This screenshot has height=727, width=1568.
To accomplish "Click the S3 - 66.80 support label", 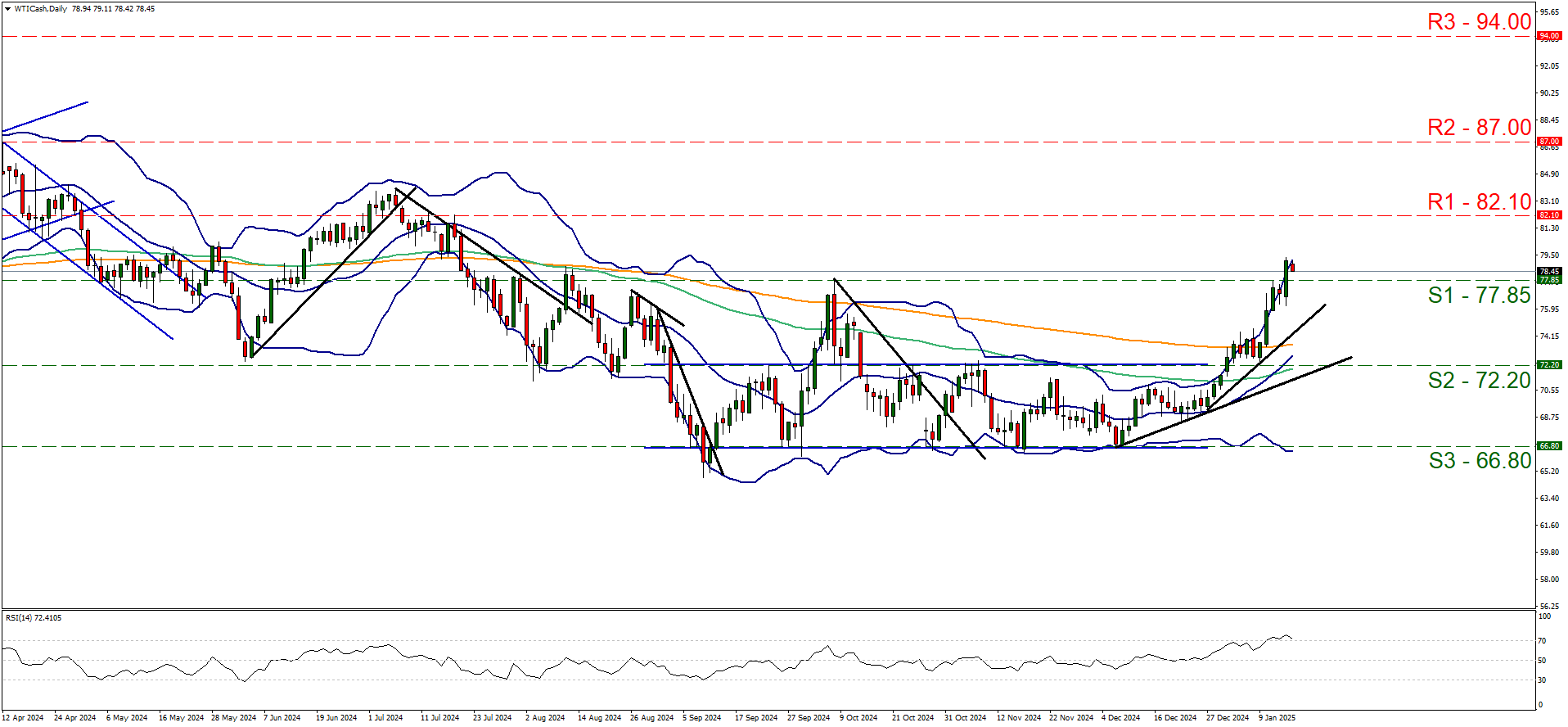I will pyautogui.click(x=1480, y=461).
